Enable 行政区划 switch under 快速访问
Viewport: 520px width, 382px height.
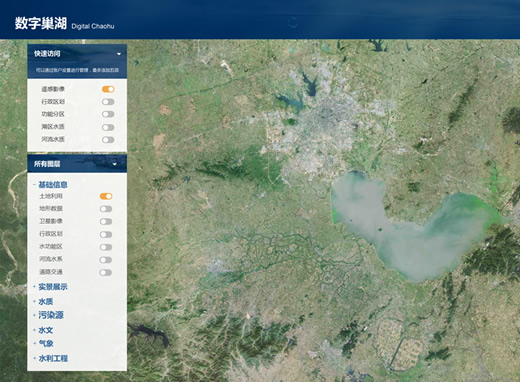click(x=108, y=102)
